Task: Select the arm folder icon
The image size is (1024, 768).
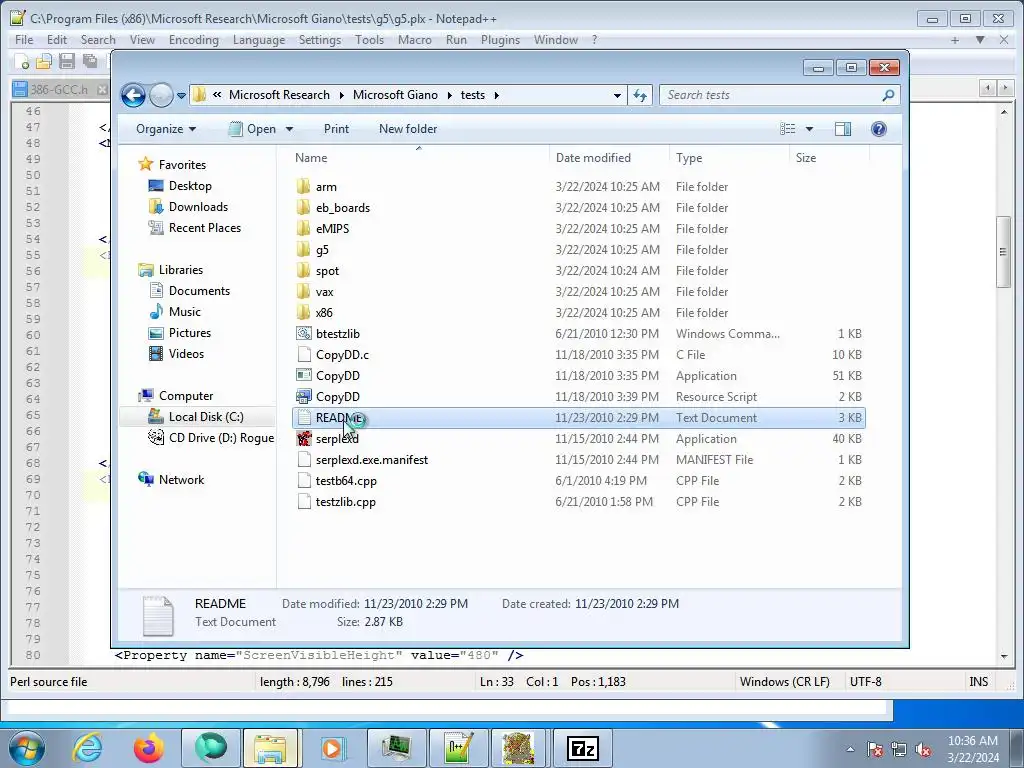Action: point(303,187)
